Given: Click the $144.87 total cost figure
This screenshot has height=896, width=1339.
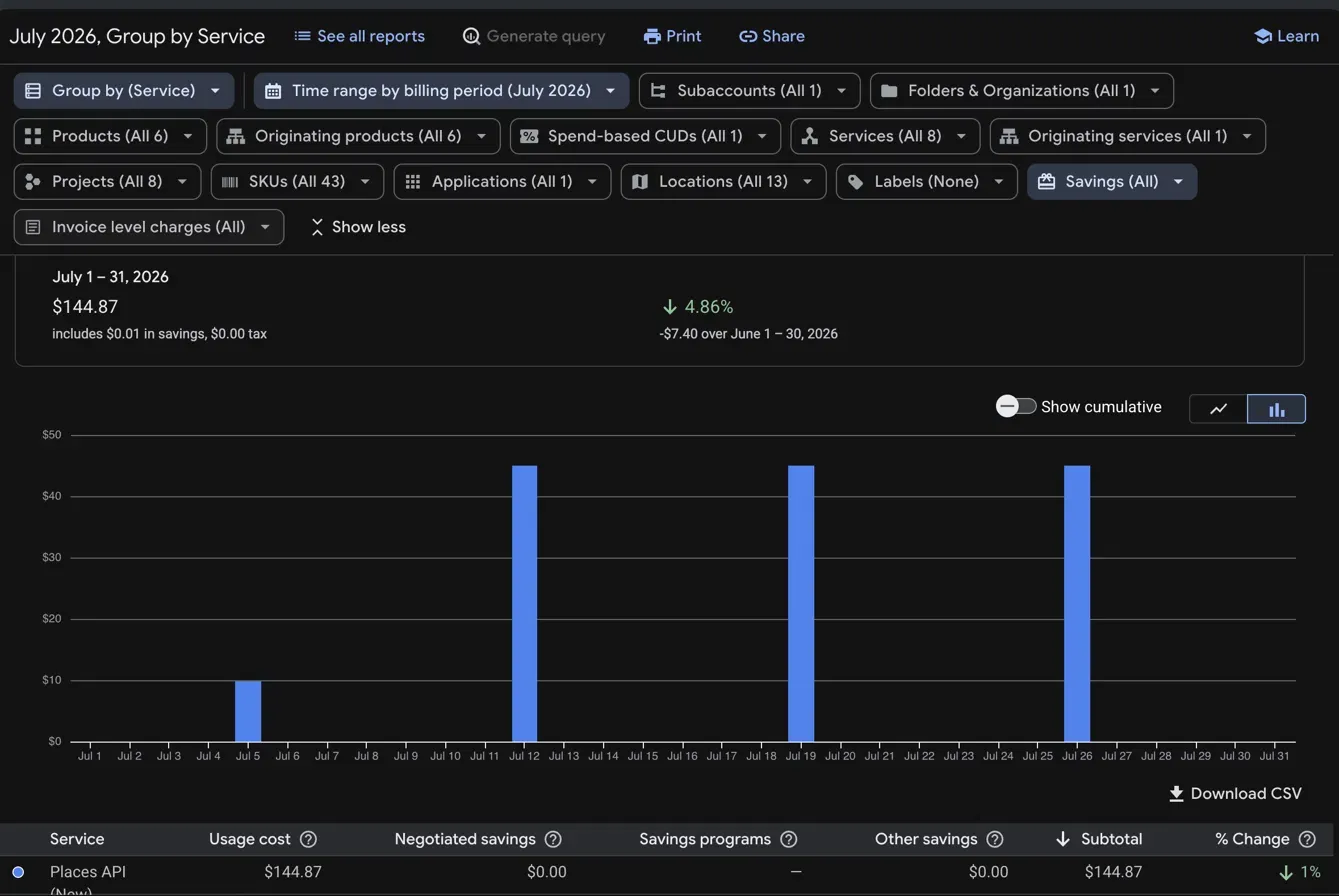Looking at the screenshot, I should (85, 307).
